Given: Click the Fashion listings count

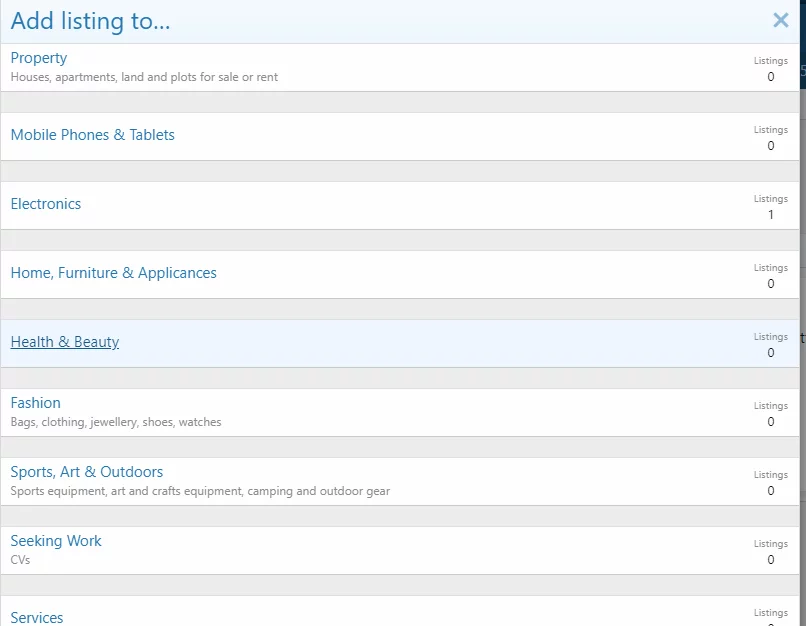Looking at the screenshot, I should pos(770,422).
